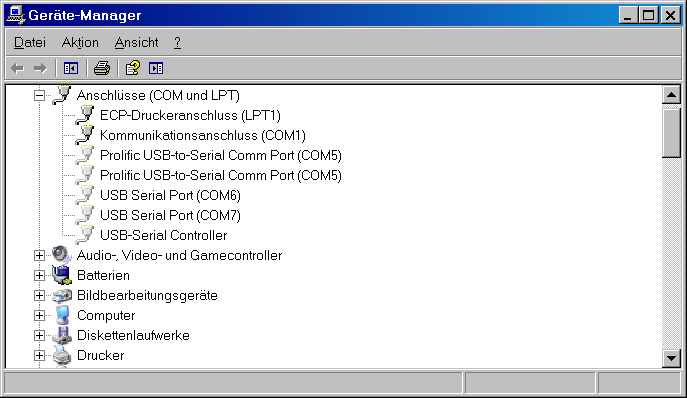Click the Diskettenlaufwerke floppy drive icon

click(x=62, y=335)
